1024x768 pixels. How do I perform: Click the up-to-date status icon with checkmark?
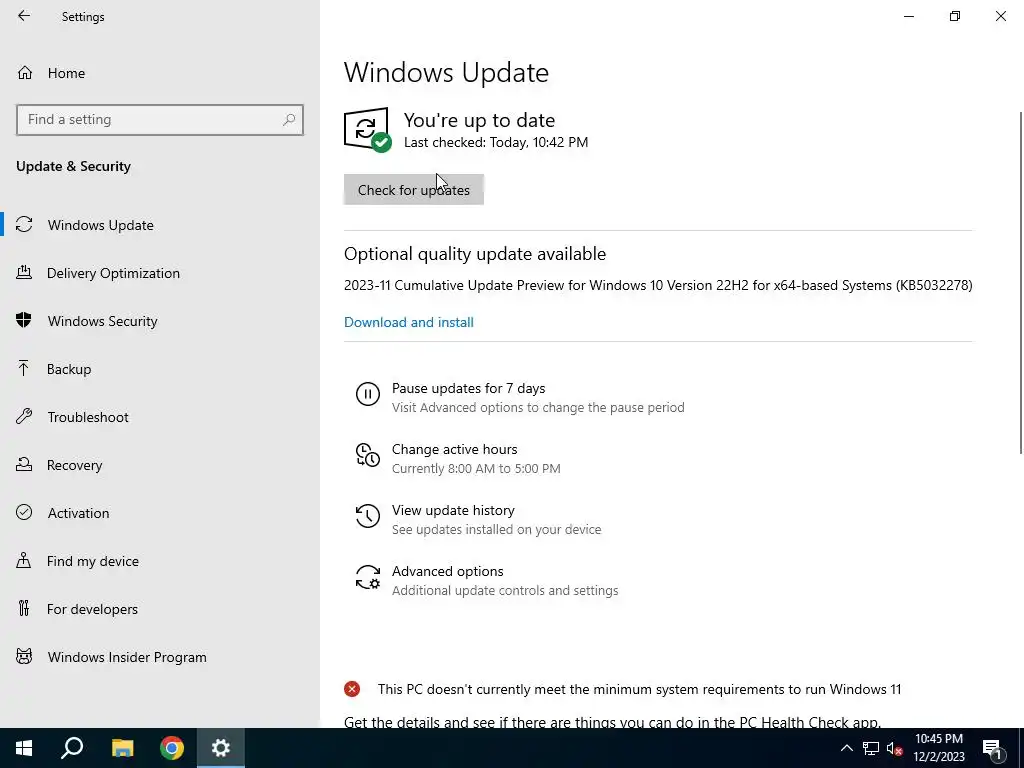click(x=367, y=129)
